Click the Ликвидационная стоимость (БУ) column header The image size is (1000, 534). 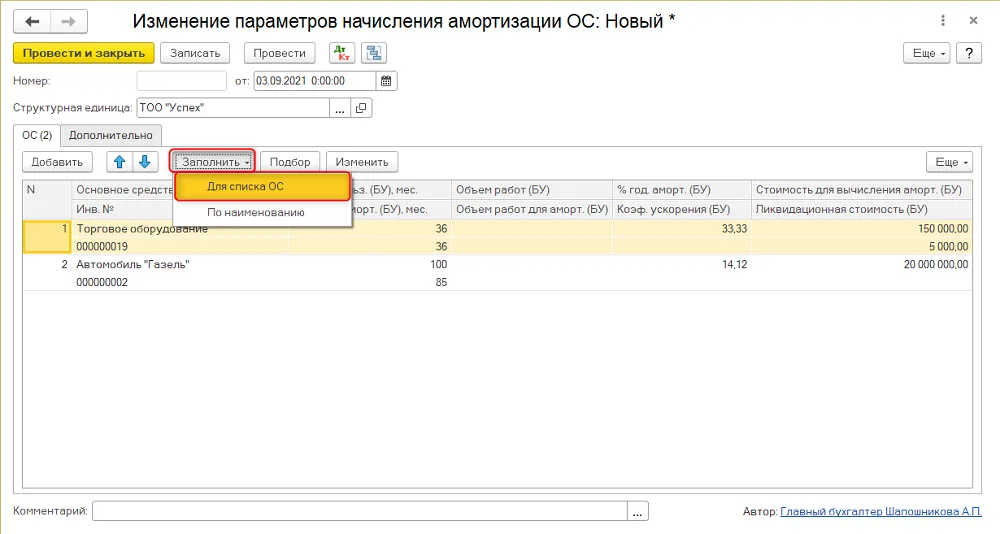[862, 209]
